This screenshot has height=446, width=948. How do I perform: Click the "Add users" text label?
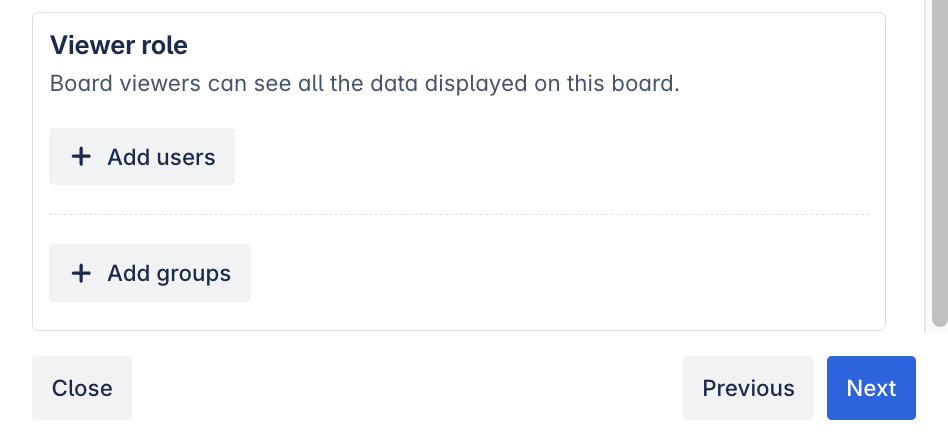point(161,157)
